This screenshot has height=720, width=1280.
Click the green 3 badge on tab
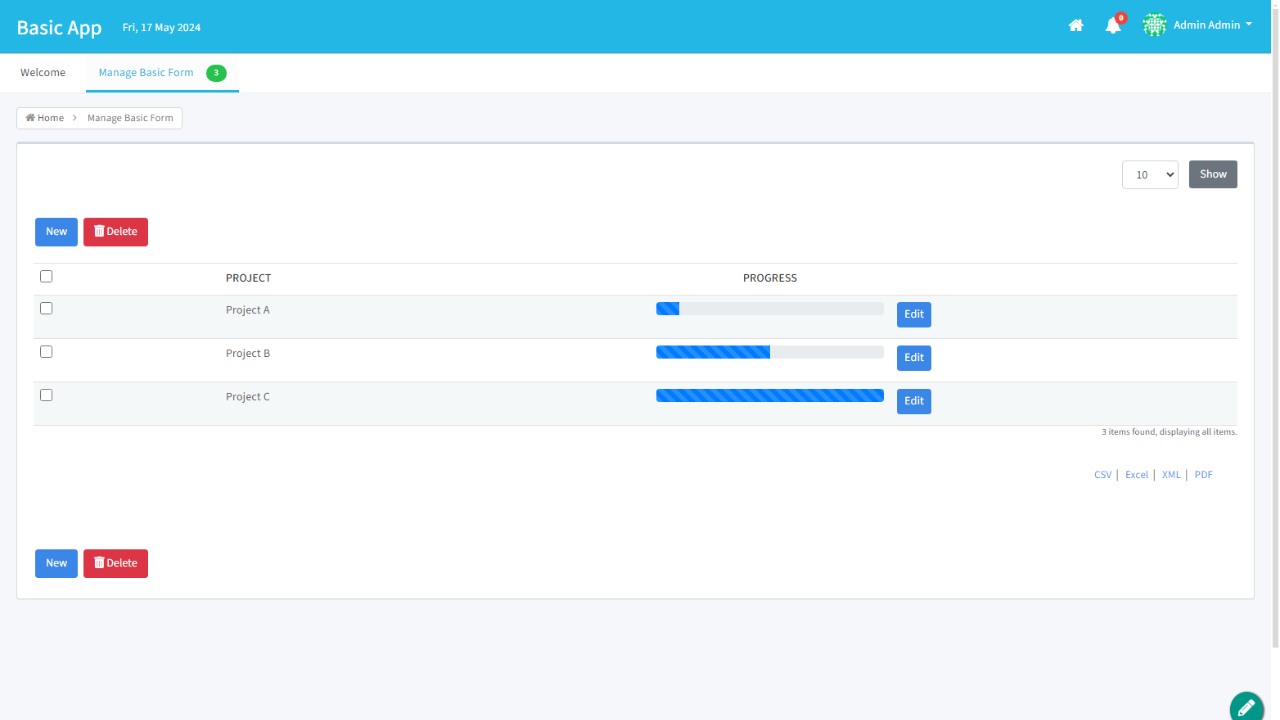click(216, 73)
